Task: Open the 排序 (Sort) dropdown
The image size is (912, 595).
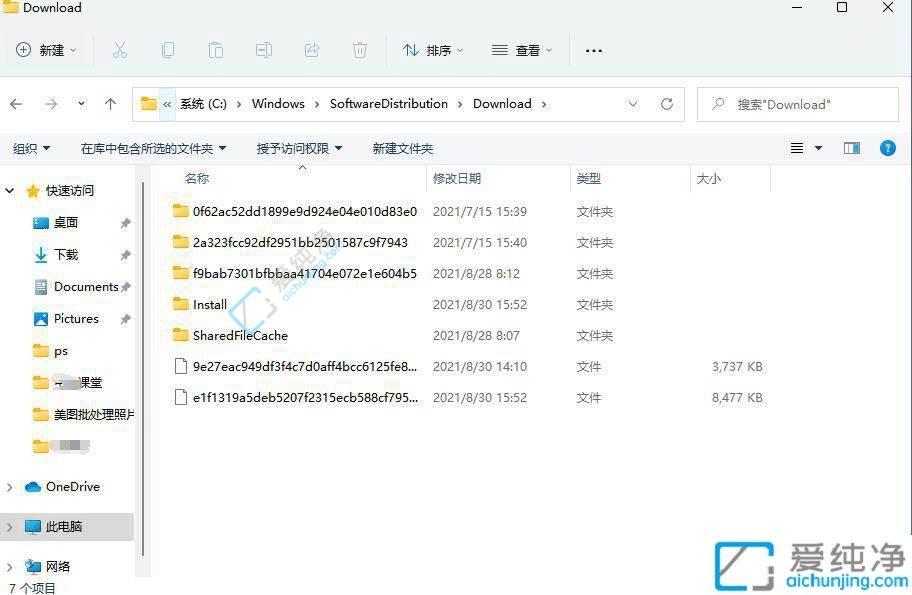Action: point(432,50)
